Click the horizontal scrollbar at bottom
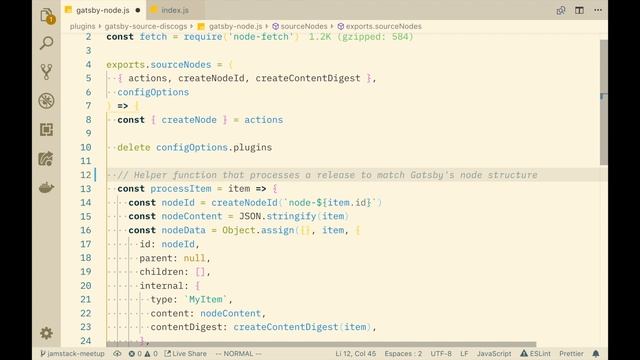The image size is (640, 360). point(321,344)
